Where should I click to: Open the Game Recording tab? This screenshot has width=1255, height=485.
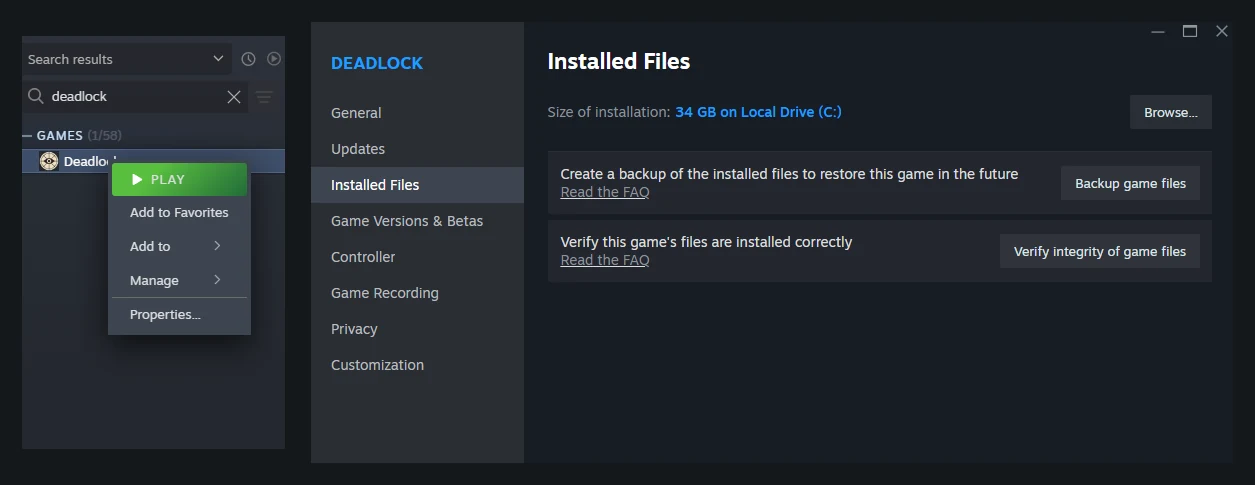click(x=417, y=293)
